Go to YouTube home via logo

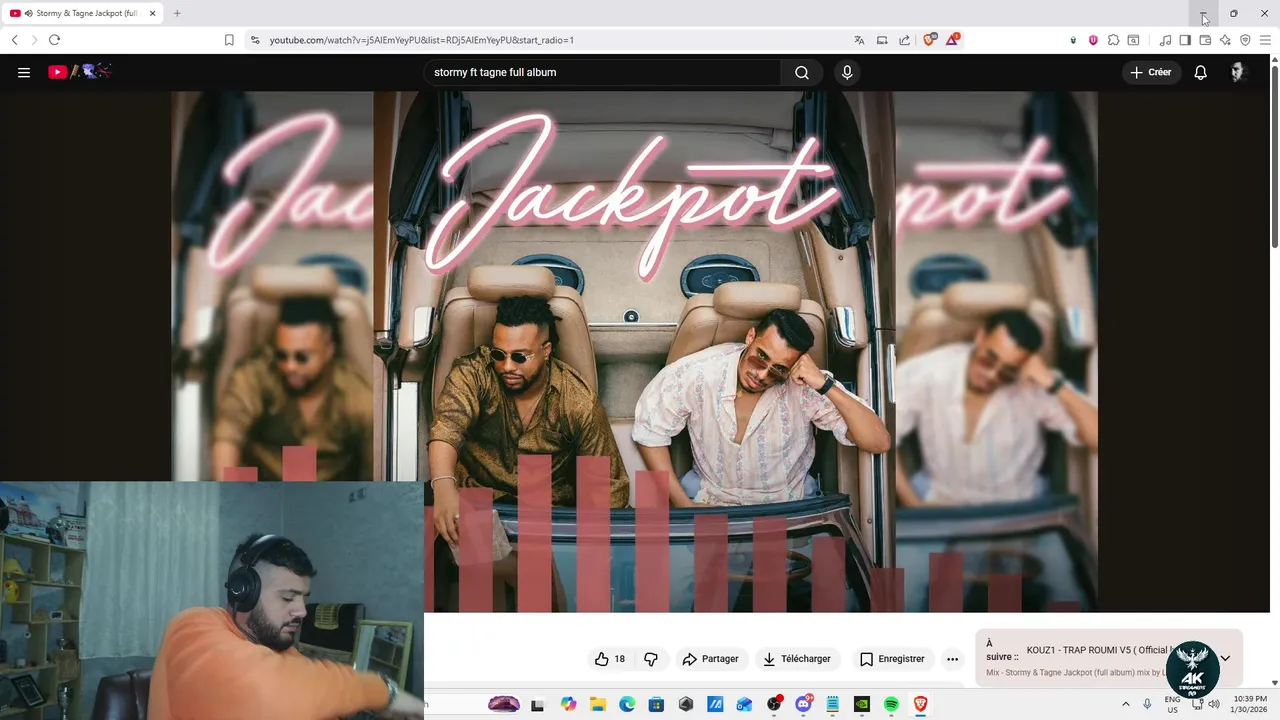pos(79,72)
